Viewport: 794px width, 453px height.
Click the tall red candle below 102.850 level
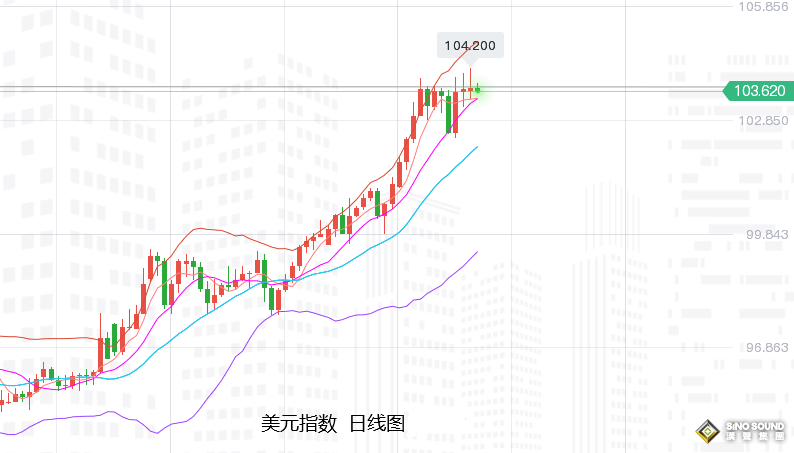(x=413, y=126)
